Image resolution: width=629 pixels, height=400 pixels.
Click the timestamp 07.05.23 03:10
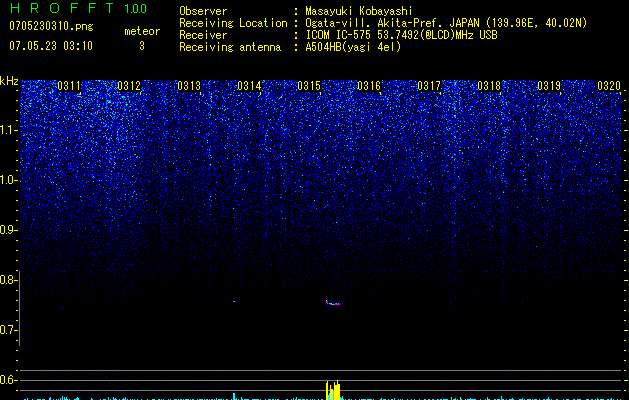click(51, 46)
